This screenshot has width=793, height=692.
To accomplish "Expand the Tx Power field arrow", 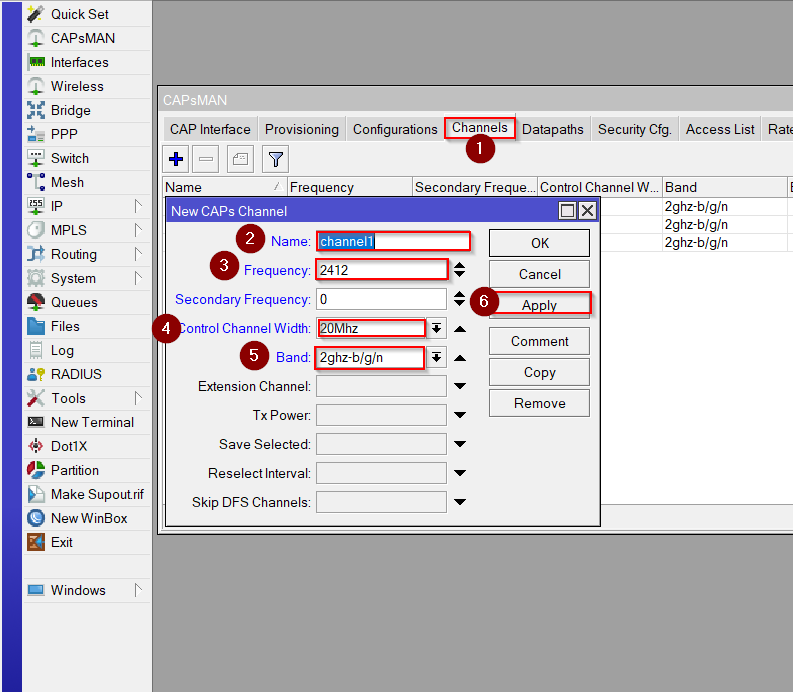I will pyautogui.click(x=460, y=415).
